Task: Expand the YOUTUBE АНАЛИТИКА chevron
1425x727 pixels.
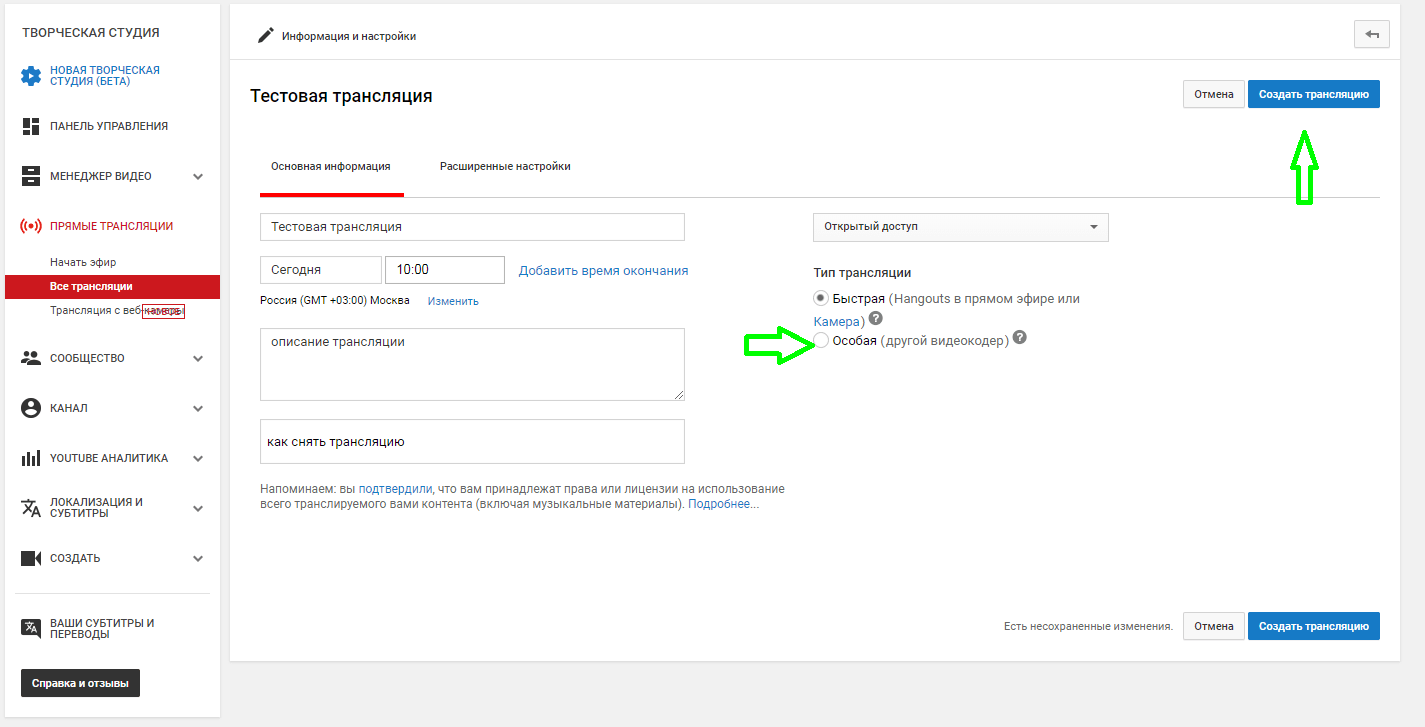Action: (198, 459)
